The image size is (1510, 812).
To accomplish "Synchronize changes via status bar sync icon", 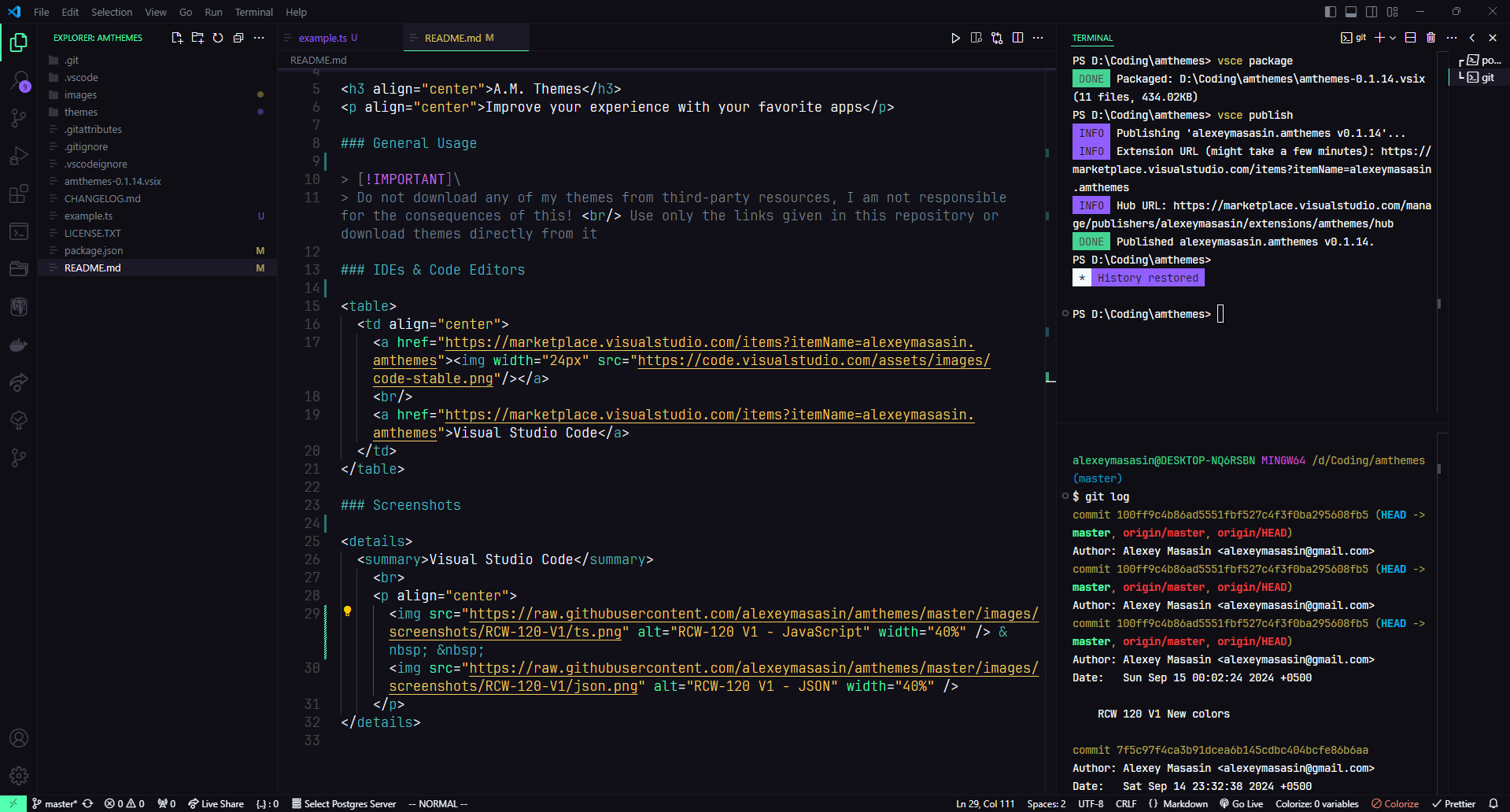I will tap(87, 804).
